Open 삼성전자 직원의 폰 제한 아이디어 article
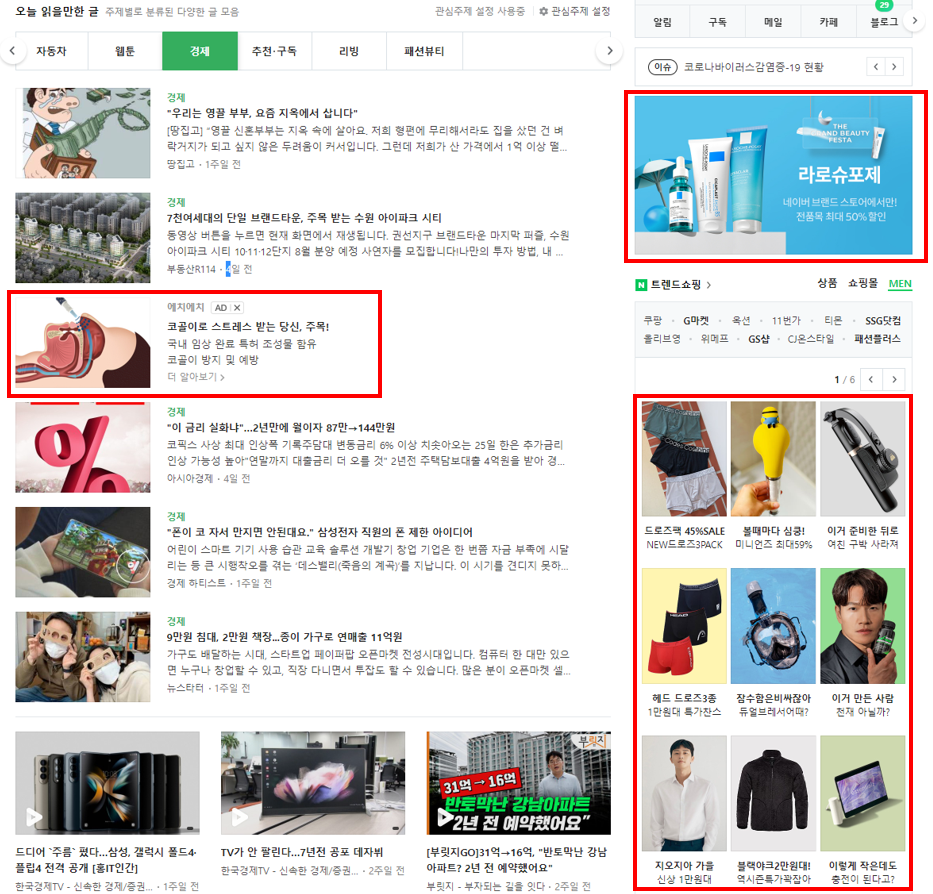 [x=320, y=532]
